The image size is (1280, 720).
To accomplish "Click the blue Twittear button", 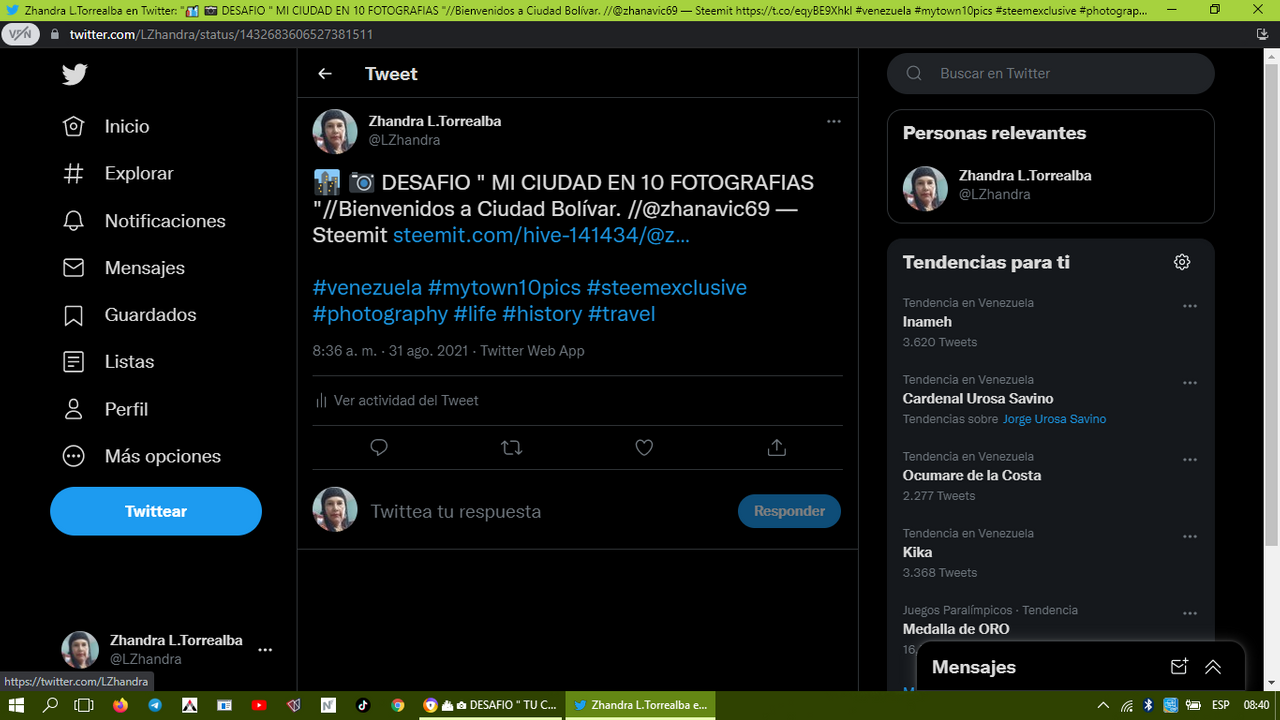I will point(156,511).
